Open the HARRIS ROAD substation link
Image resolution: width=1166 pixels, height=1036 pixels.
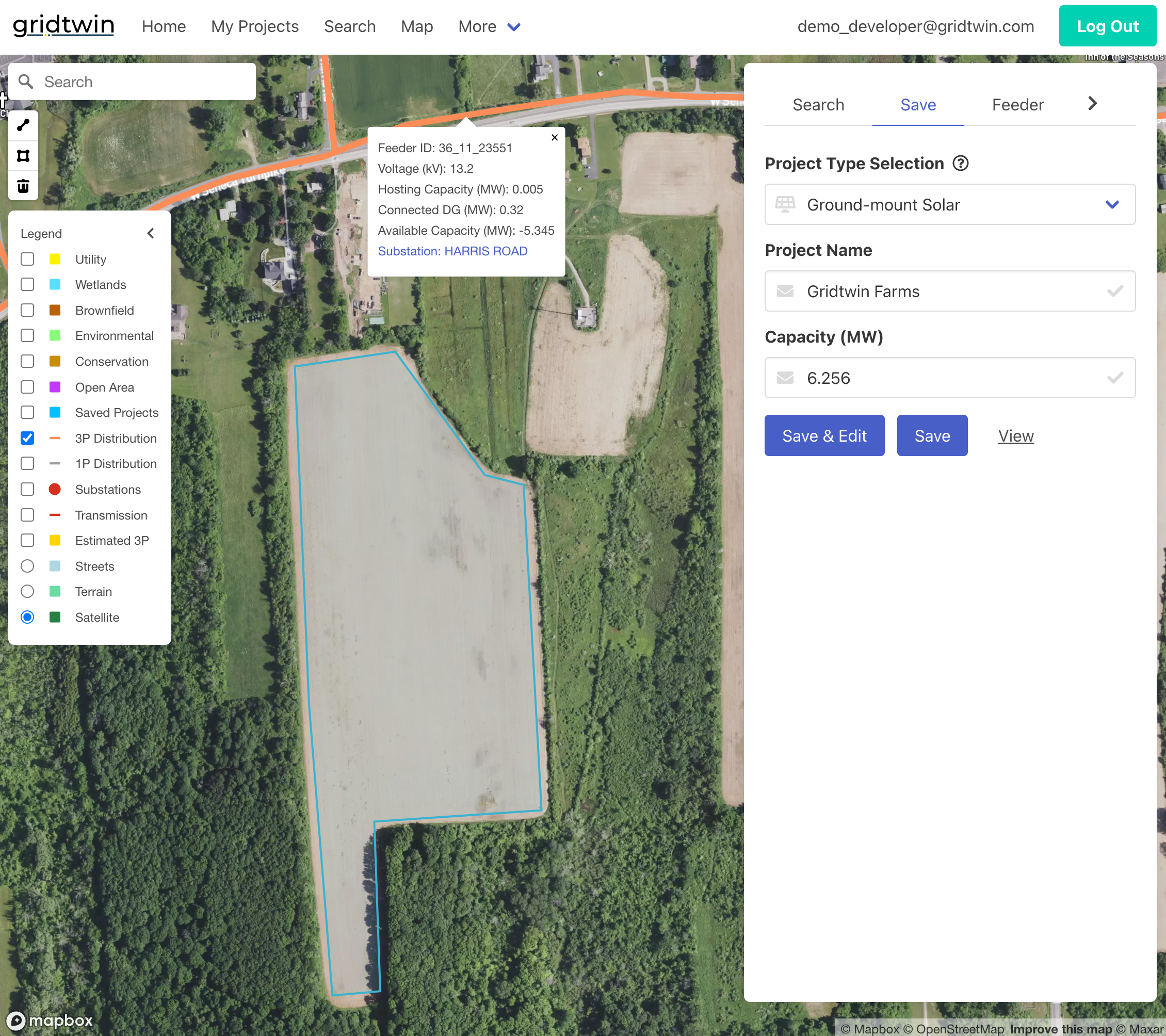tap(485, 251)
